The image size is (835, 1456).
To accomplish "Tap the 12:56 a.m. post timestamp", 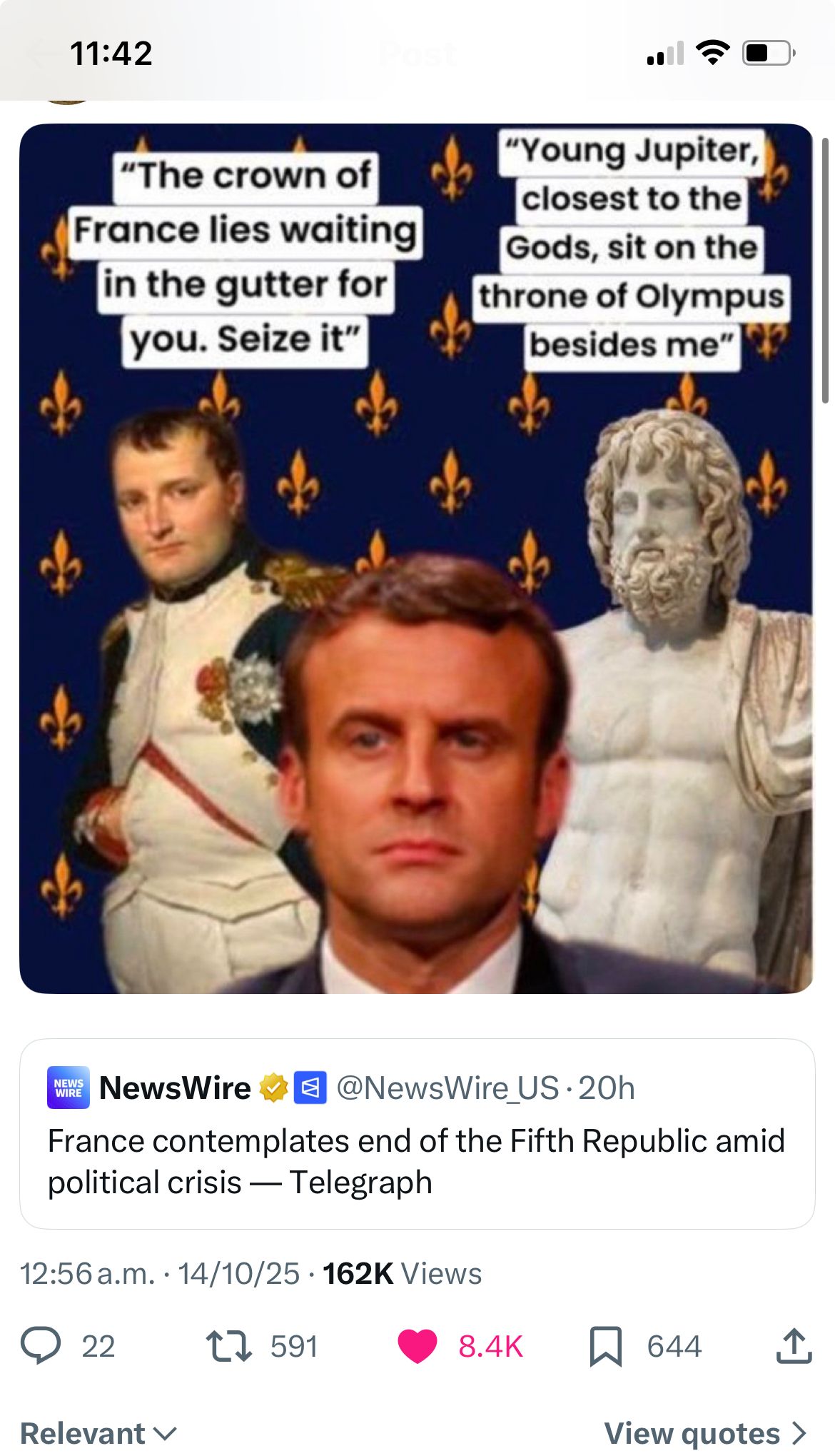I will click(88, 1274).
